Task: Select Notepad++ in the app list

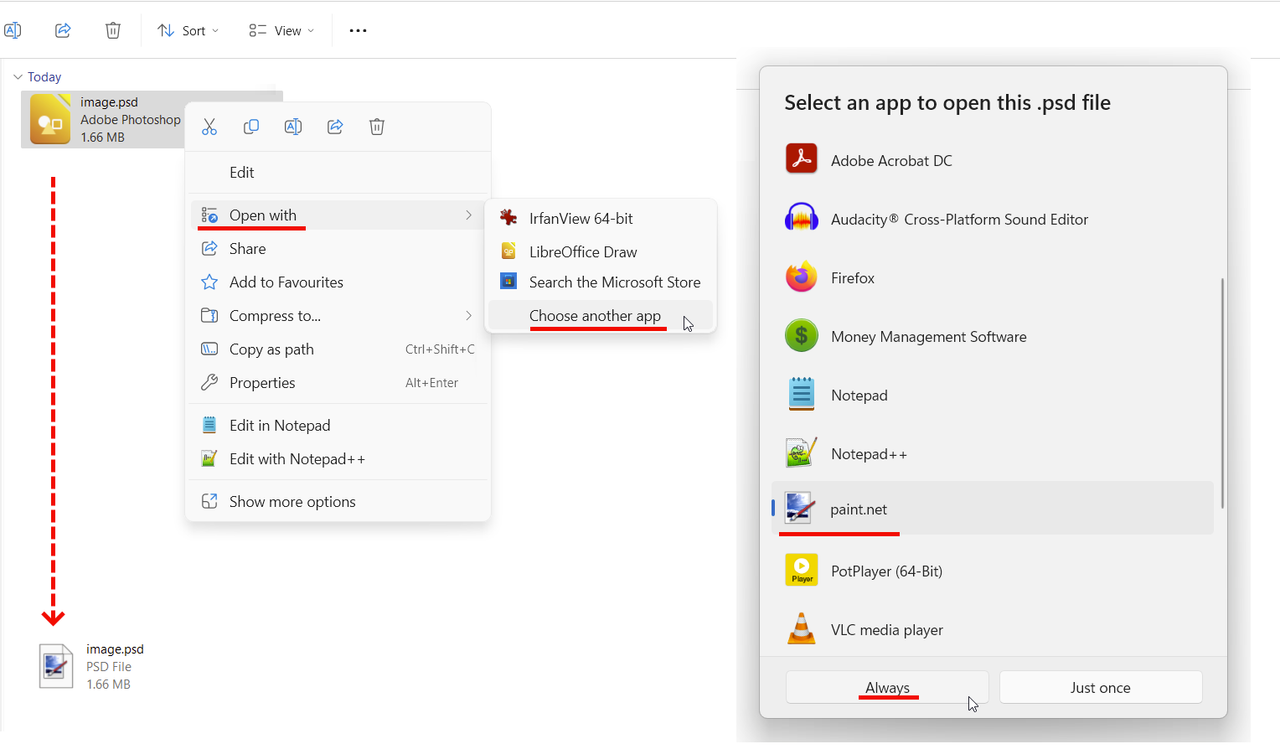Action: [993, 454]
